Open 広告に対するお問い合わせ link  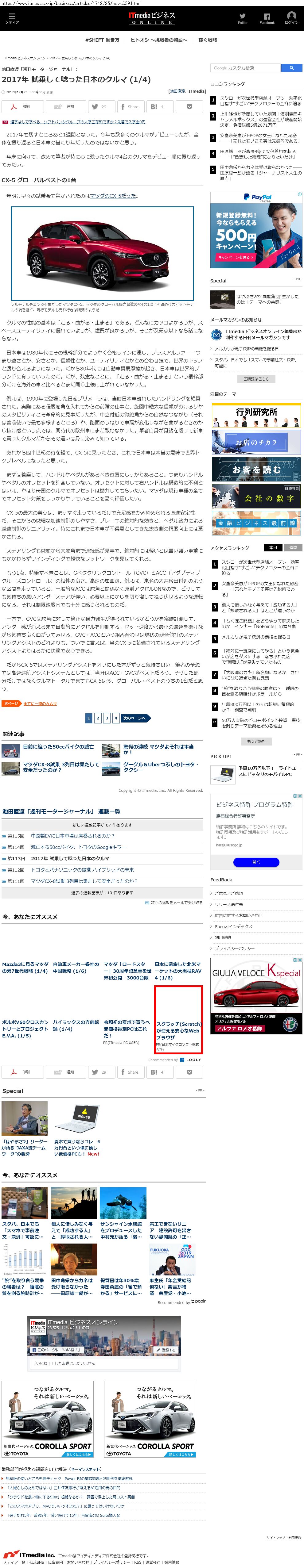pos(239,915)
